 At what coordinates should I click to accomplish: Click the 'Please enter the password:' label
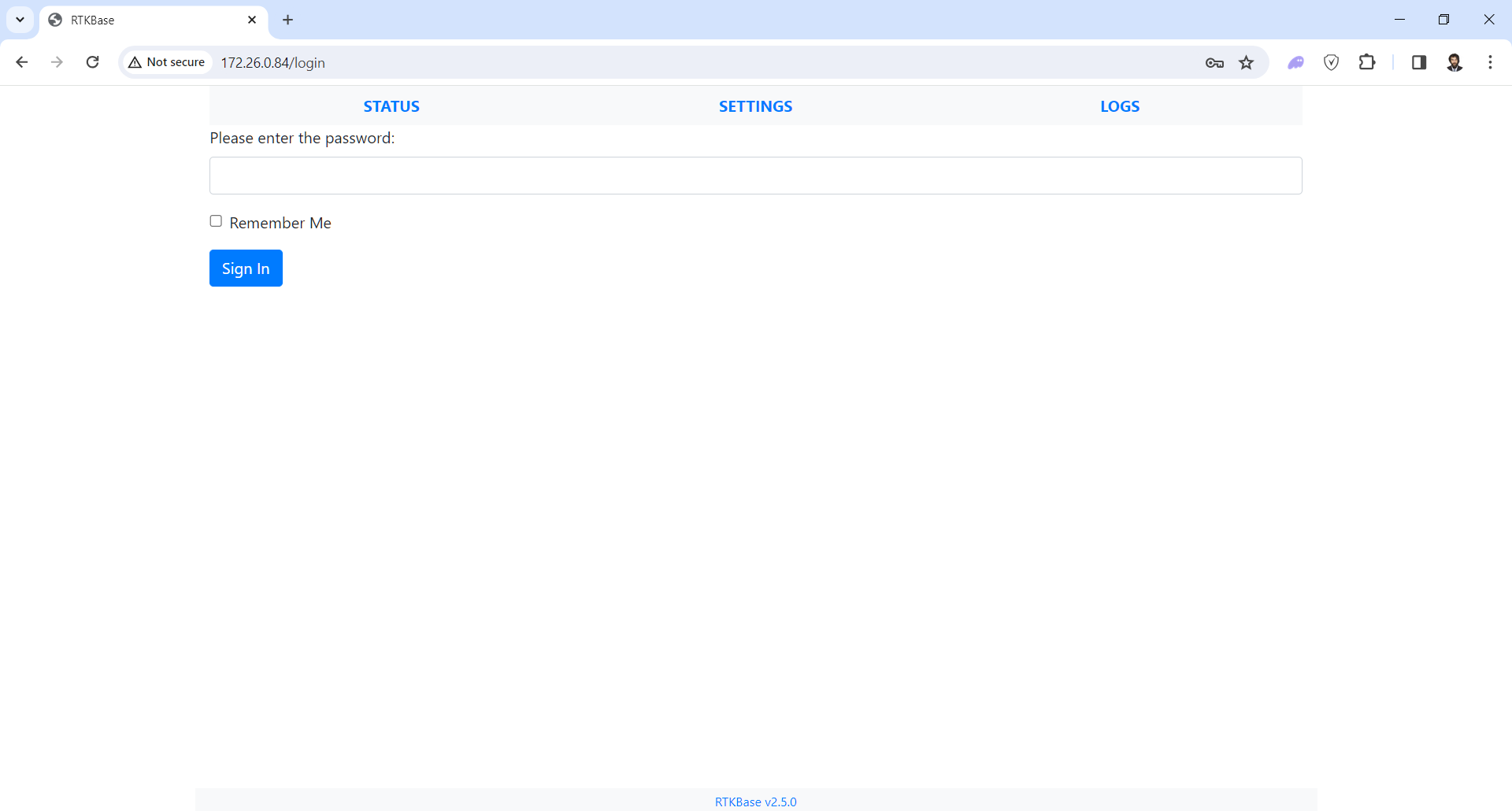[302, 139]
